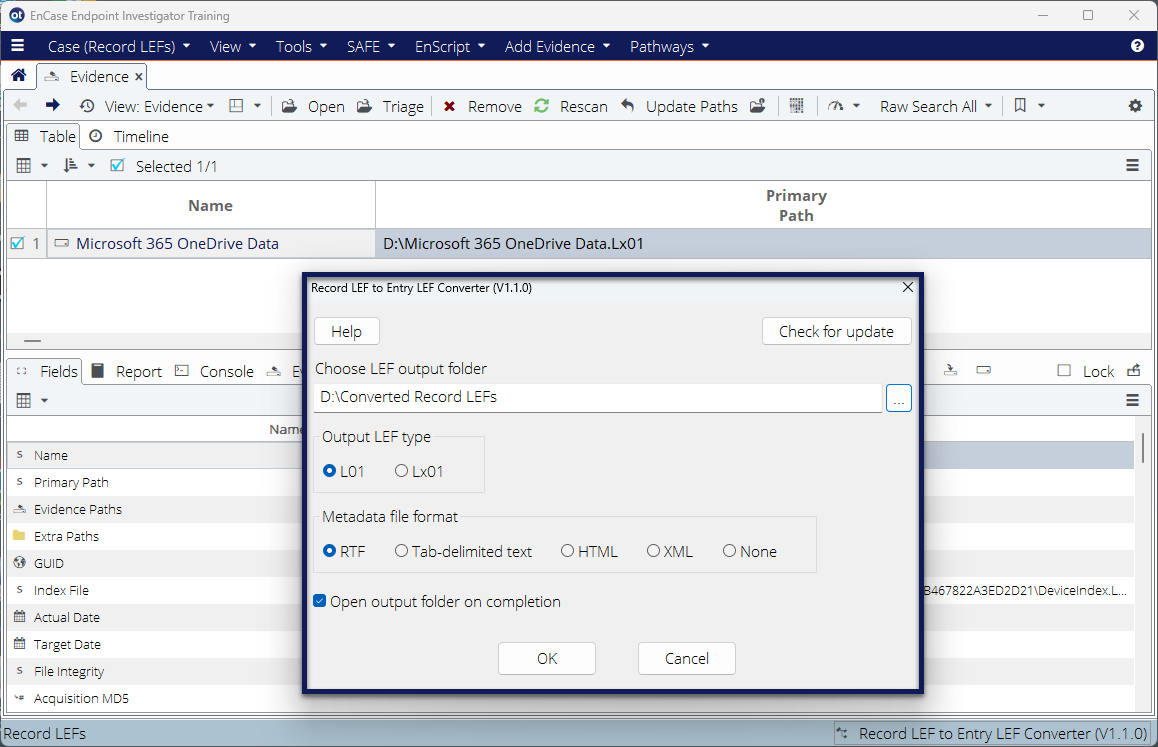The height and width of the screenshot is (747, 1158).
Task: Click Check for update
Action: [x=836, y=331]
